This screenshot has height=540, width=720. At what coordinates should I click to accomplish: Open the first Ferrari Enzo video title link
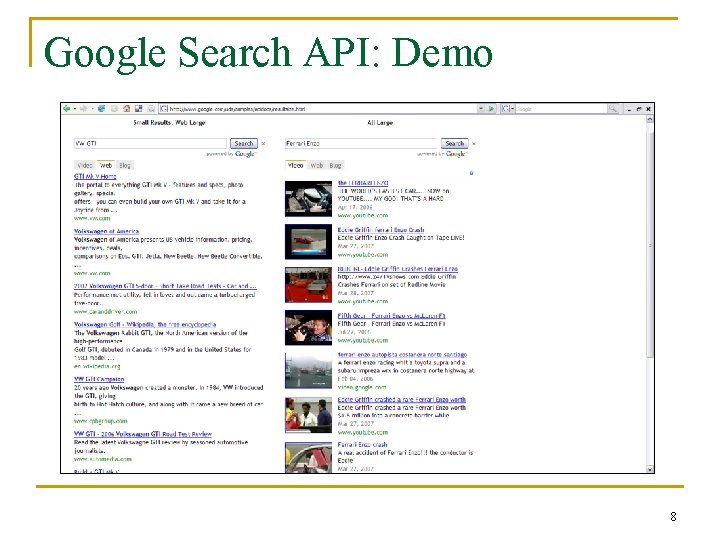tap(363, 183)
